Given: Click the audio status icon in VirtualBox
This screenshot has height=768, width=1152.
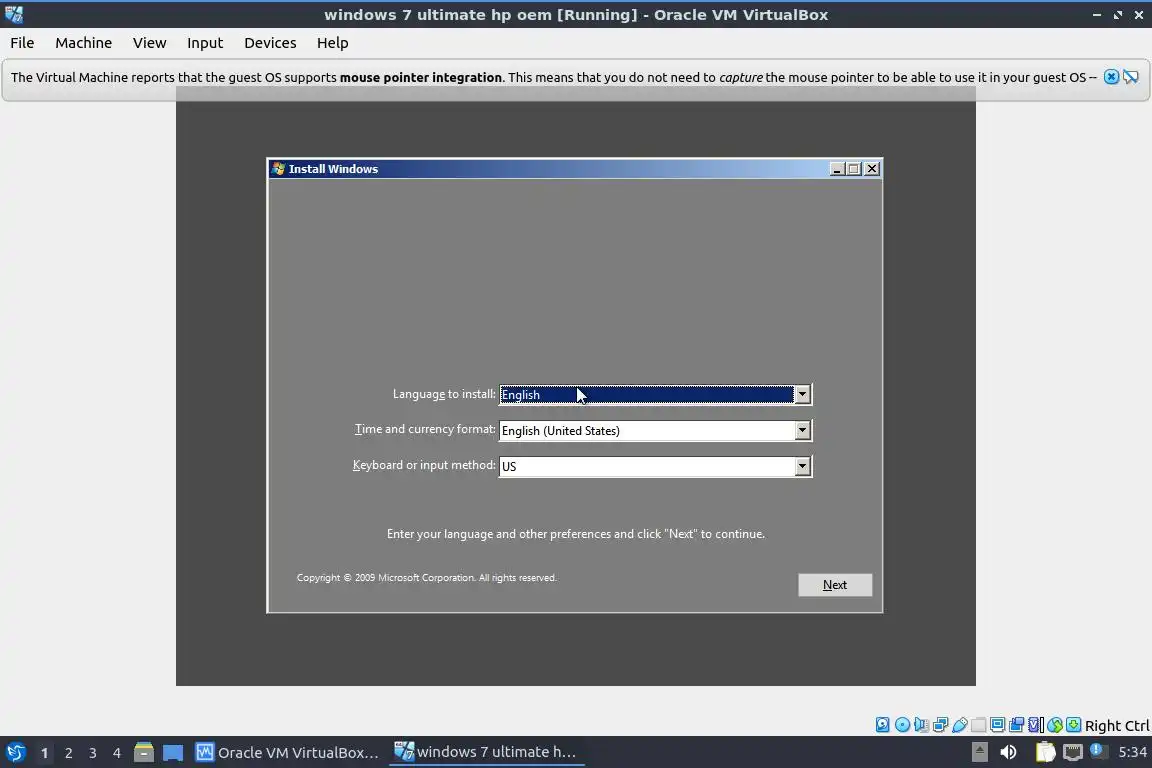Looking at the screenshot, I should tap(921, 725).
